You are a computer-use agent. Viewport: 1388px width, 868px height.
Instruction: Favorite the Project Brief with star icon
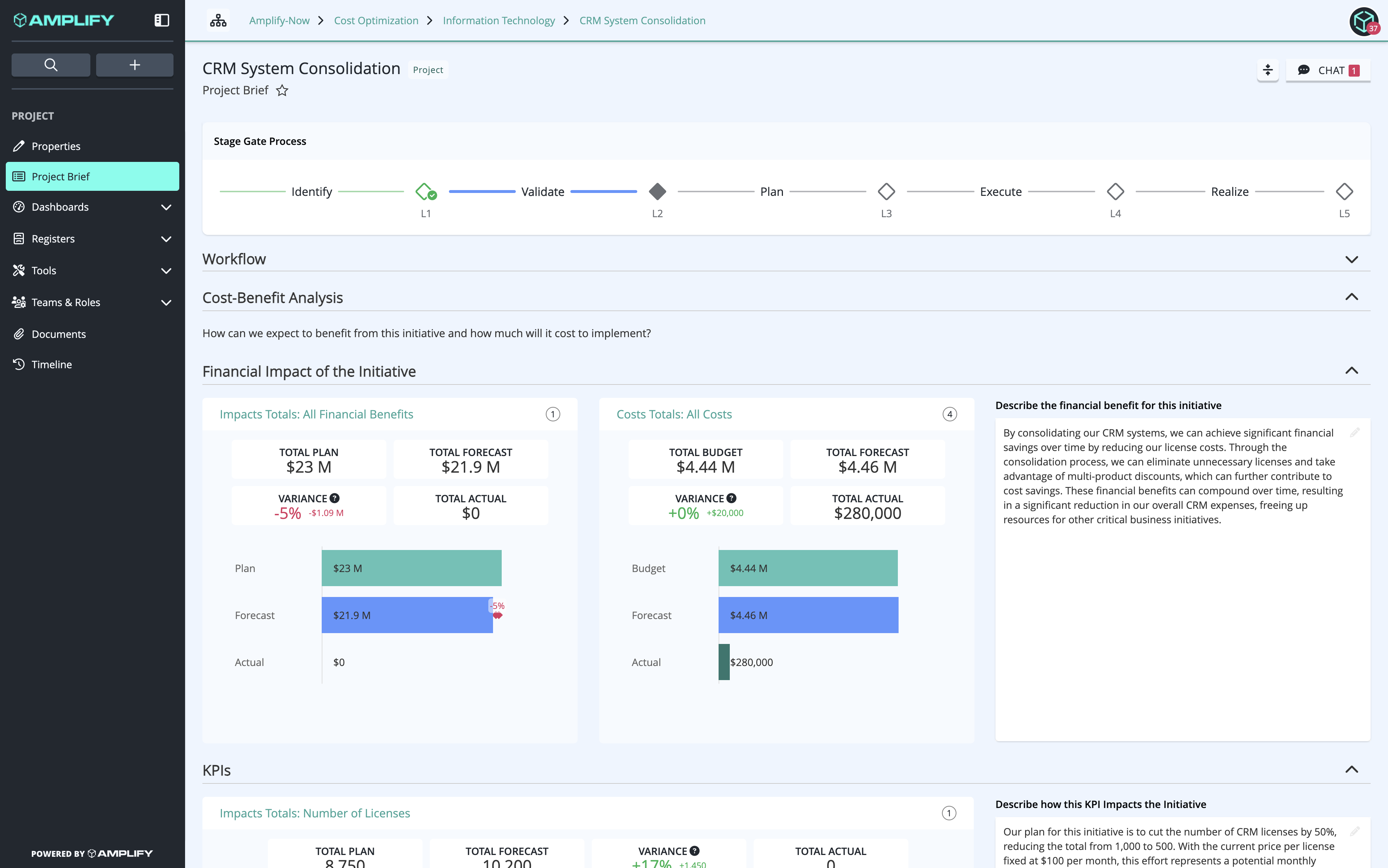point(282,91)
